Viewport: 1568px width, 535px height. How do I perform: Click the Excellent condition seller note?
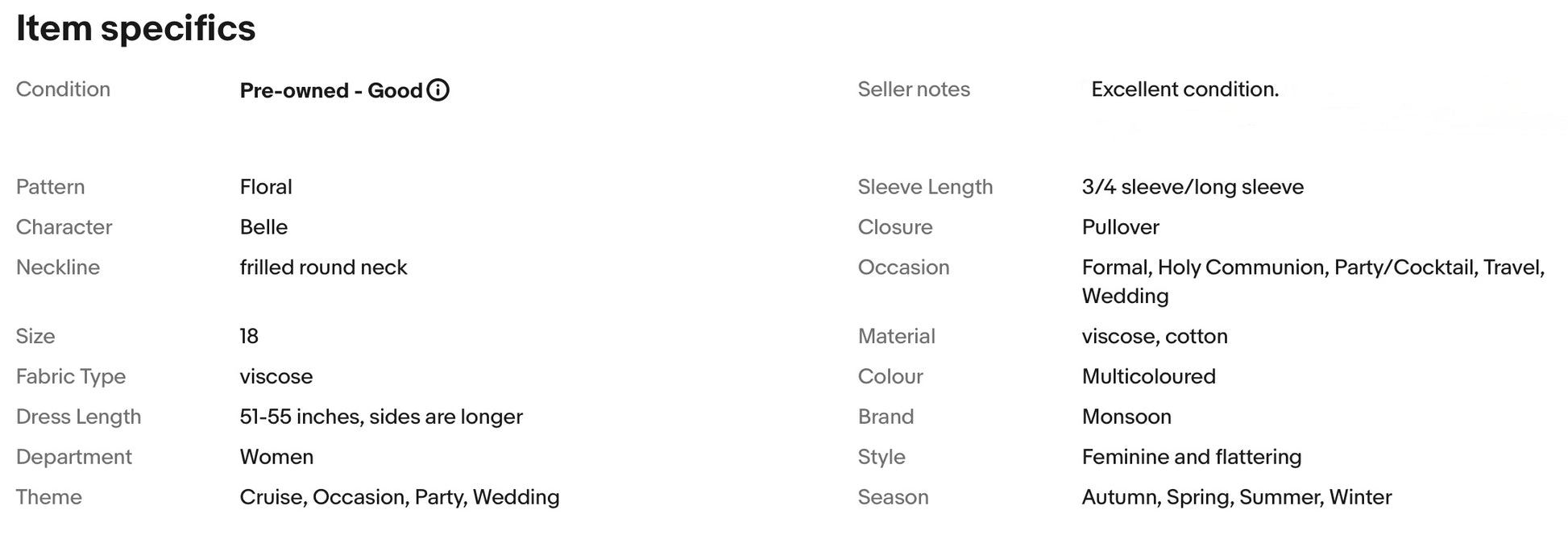tap(1184, 89)
